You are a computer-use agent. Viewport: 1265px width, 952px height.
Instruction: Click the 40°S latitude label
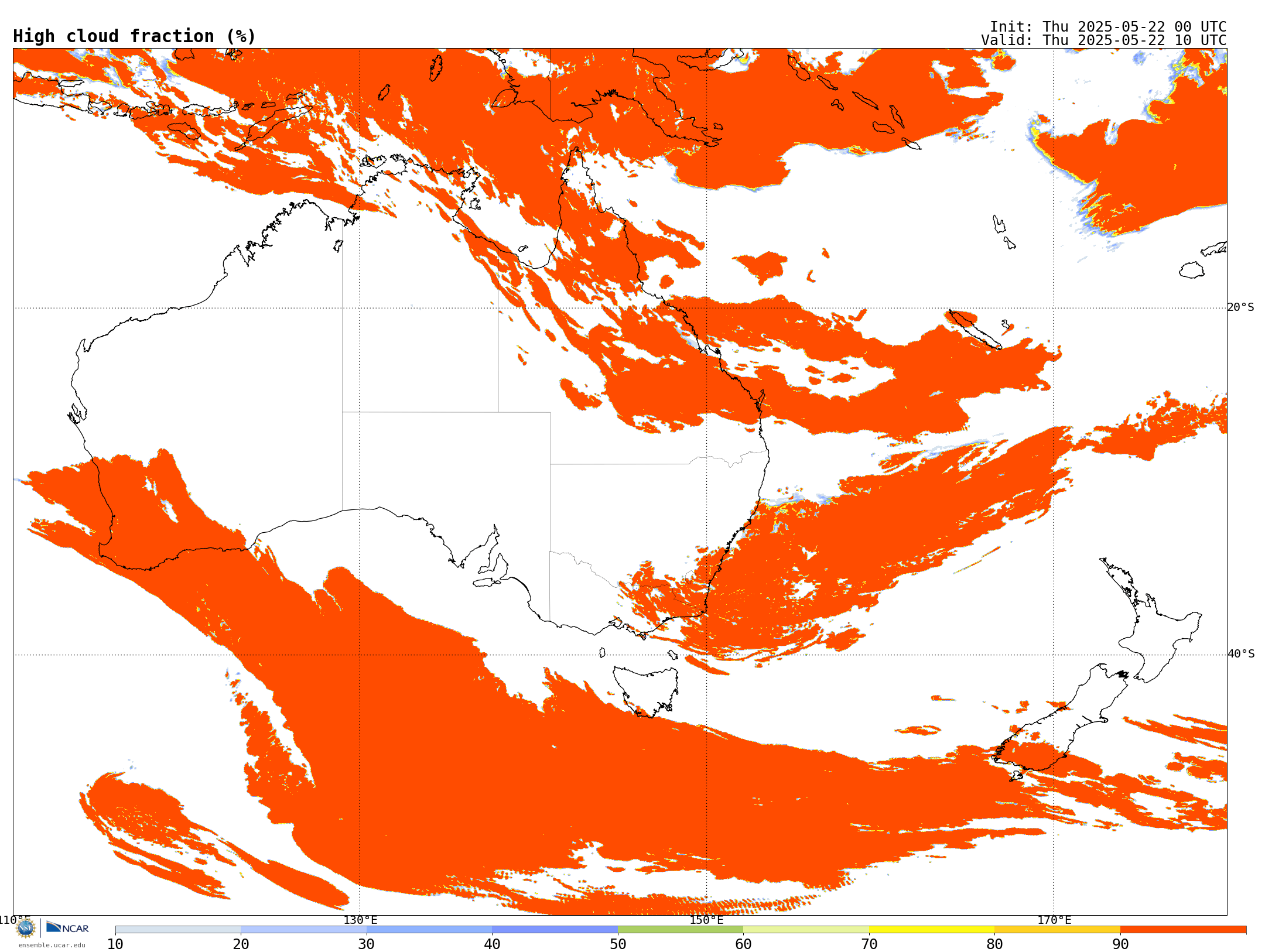point(1241,654)
